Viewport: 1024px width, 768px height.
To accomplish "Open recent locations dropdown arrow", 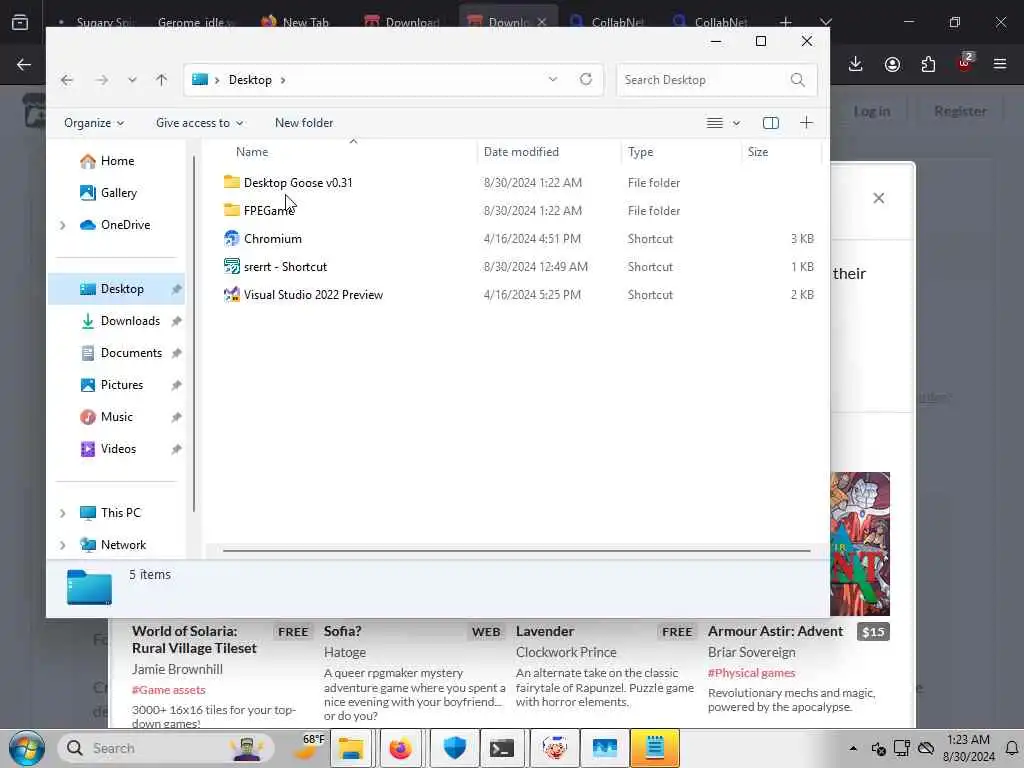I will [x=132, y=80].
